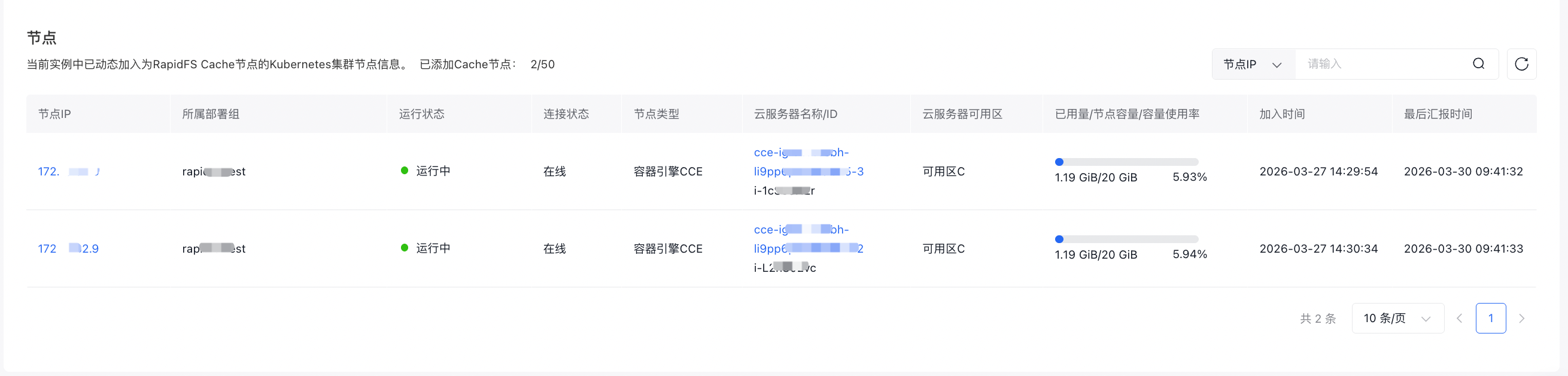Open second cloud server name link ending 2
The image size is (1568, 376).
point(809,239)
